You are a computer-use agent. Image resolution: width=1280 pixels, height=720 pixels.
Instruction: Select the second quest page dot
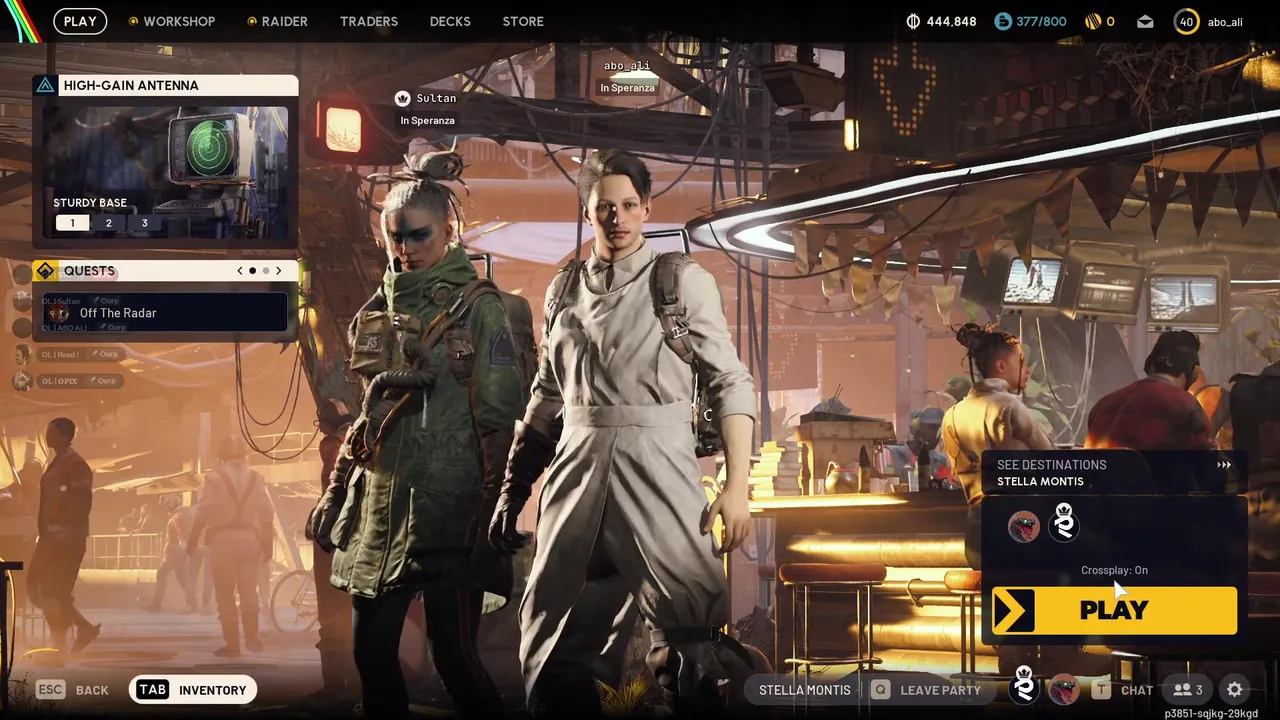click(x=265, y=271)
